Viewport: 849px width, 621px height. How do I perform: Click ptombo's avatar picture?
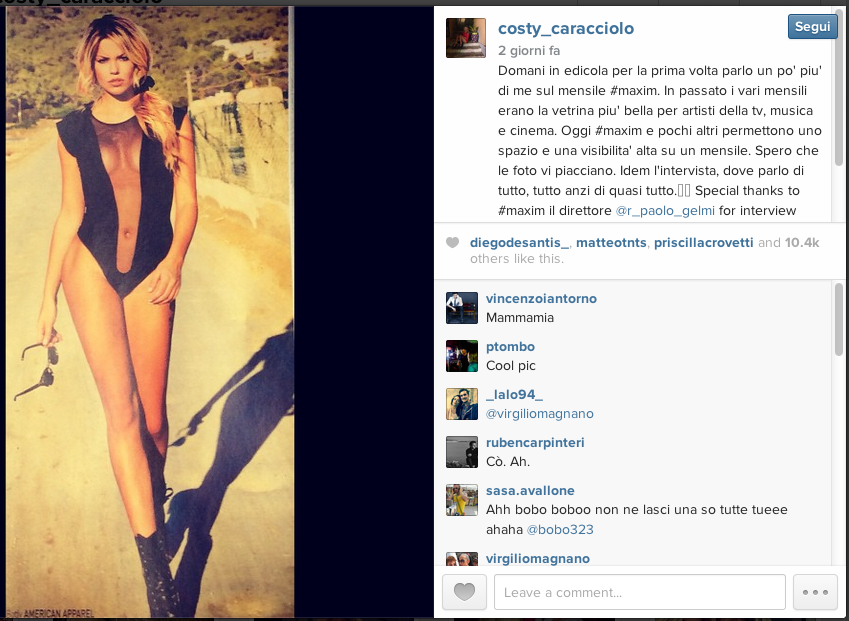pyautogui.click(x=462, y=356)
